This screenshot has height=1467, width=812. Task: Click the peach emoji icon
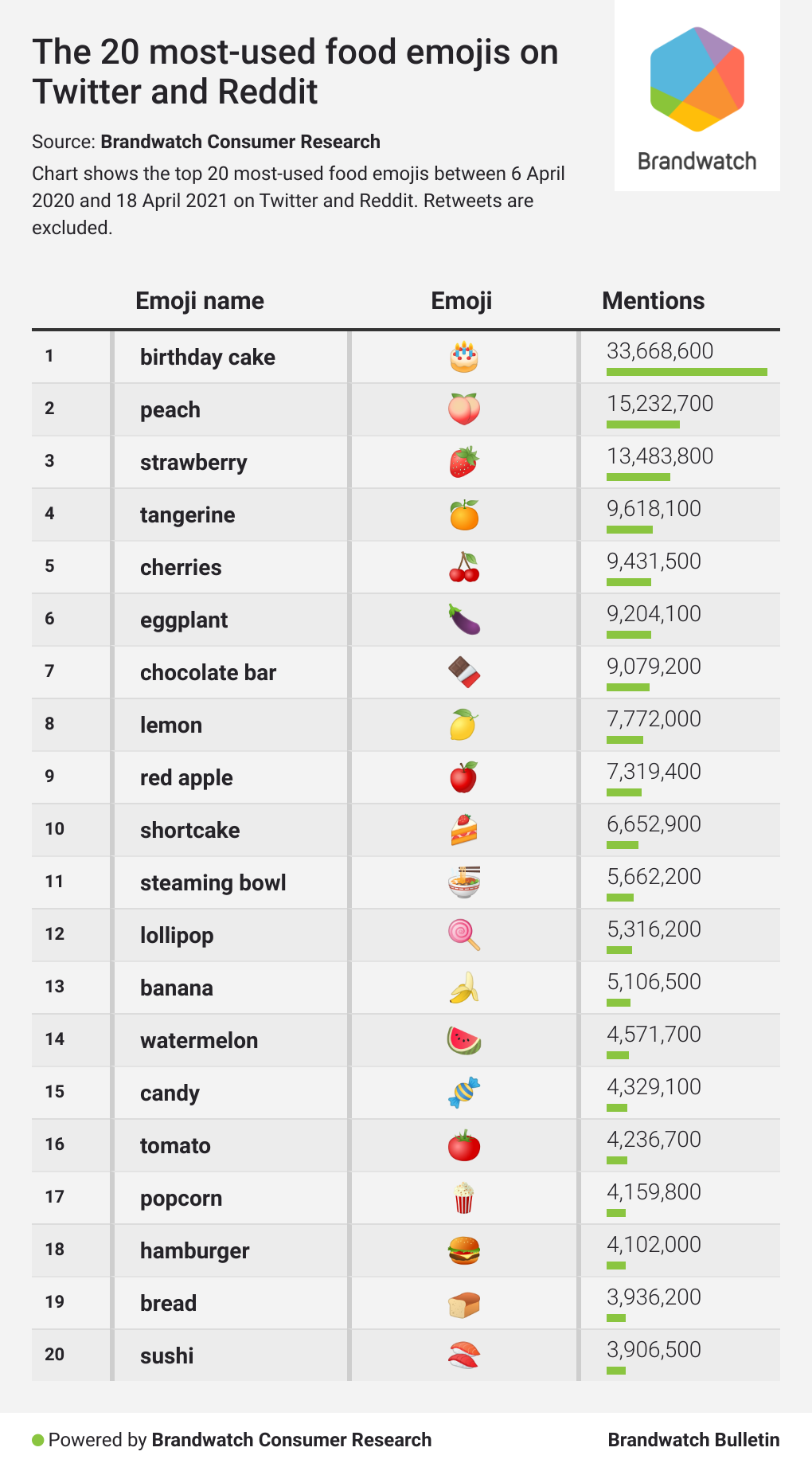click(463, 409)
